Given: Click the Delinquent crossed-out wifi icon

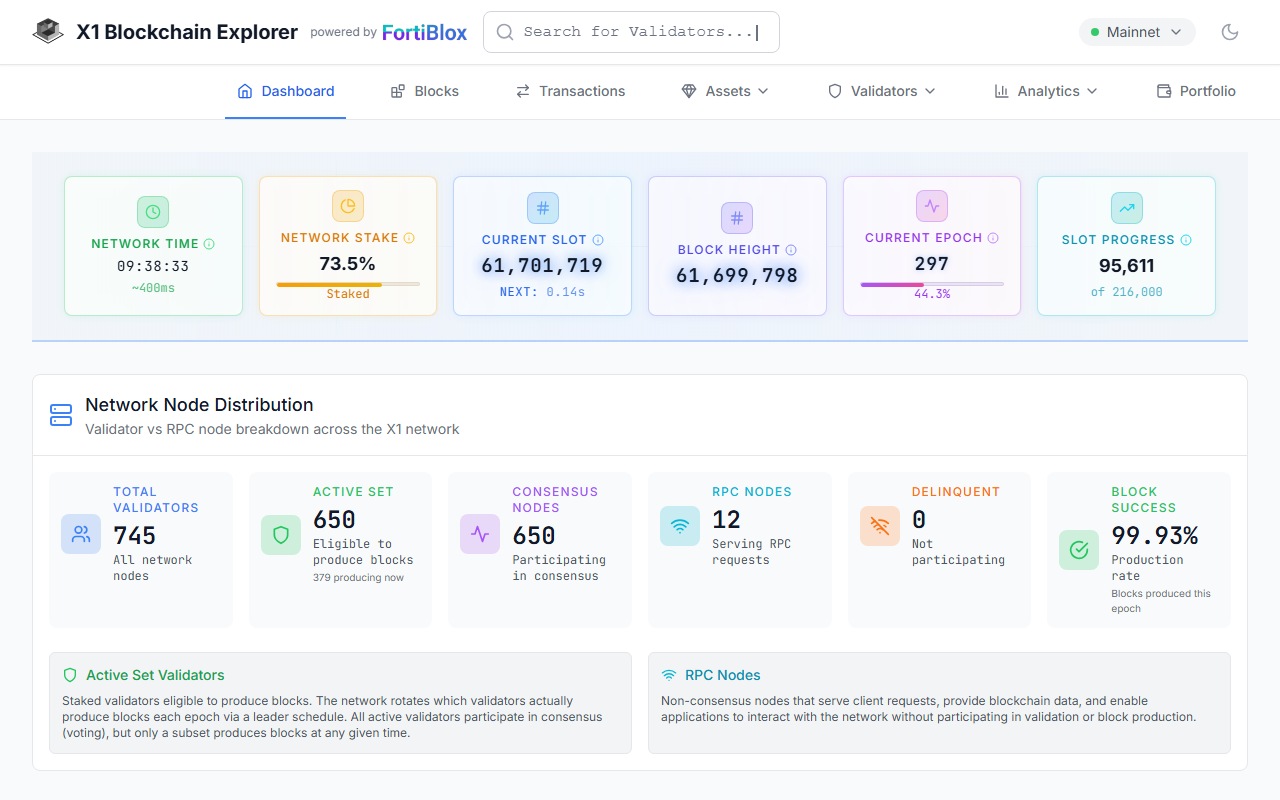Looking at the screenshot, I should point(880,526).
